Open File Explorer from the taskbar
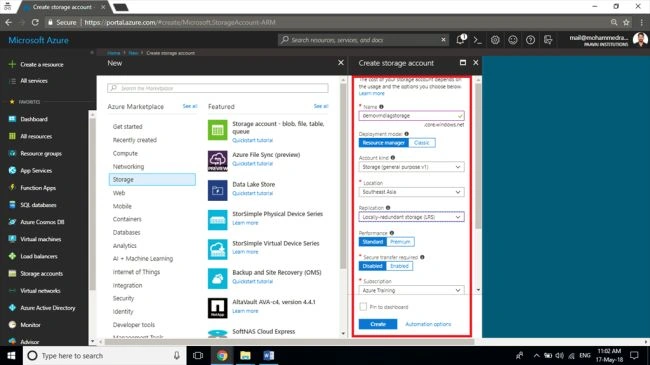 (x=245, y=355)
